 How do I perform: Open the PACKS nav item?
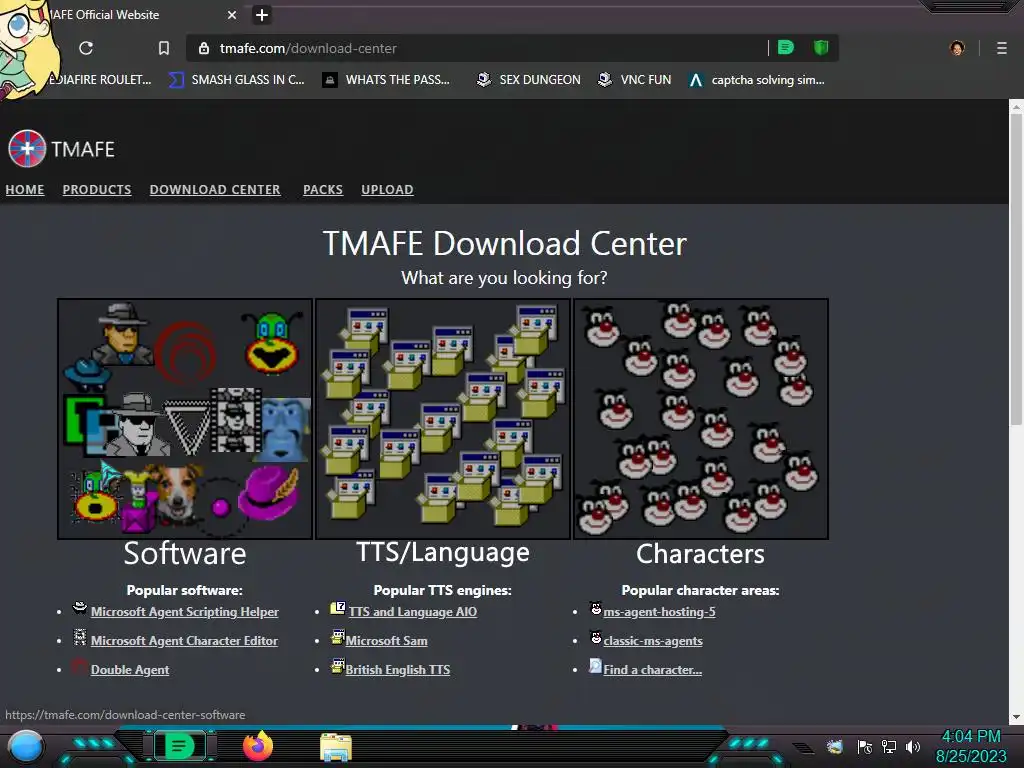pos(323,189)
